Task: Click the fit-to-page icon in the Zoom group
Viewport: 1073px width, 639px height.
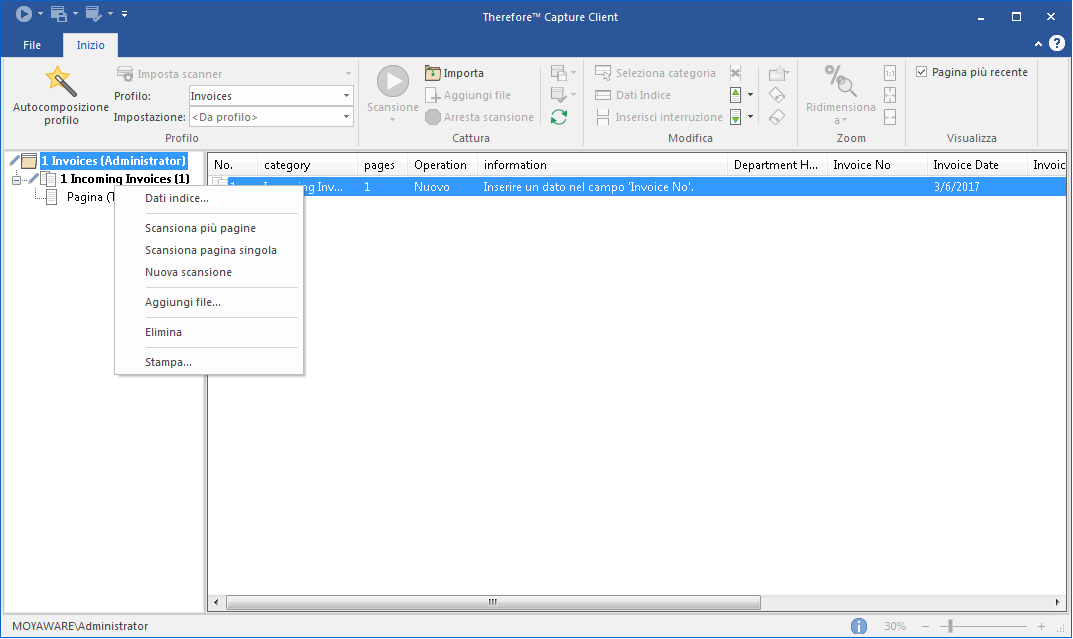Action: (x=889, y=95)
